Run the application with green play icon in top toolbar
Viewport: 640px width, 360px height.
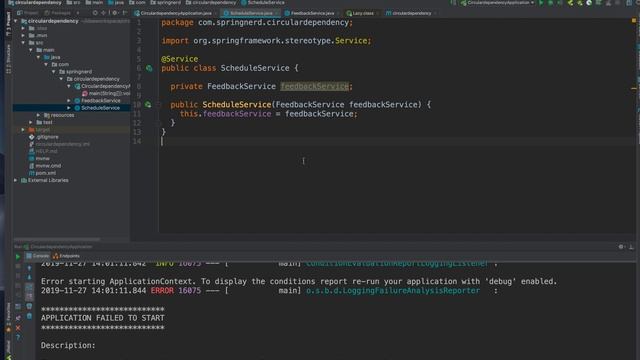(x=541, y=3)
